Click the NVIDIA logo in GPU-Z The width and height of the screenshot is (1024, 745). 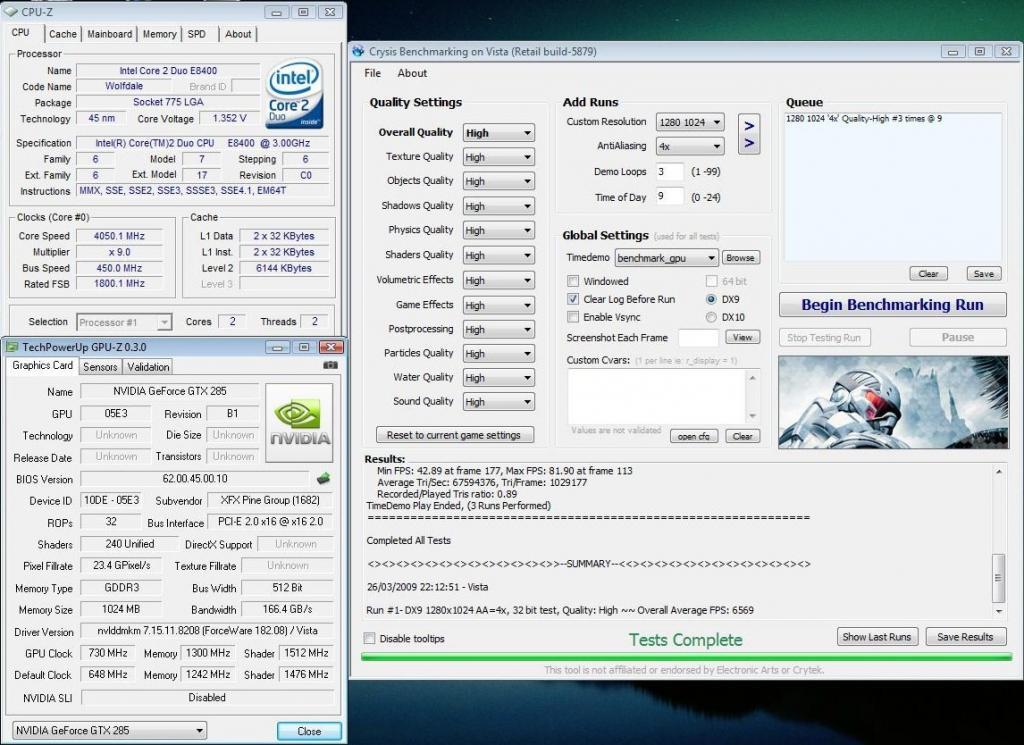299,423
